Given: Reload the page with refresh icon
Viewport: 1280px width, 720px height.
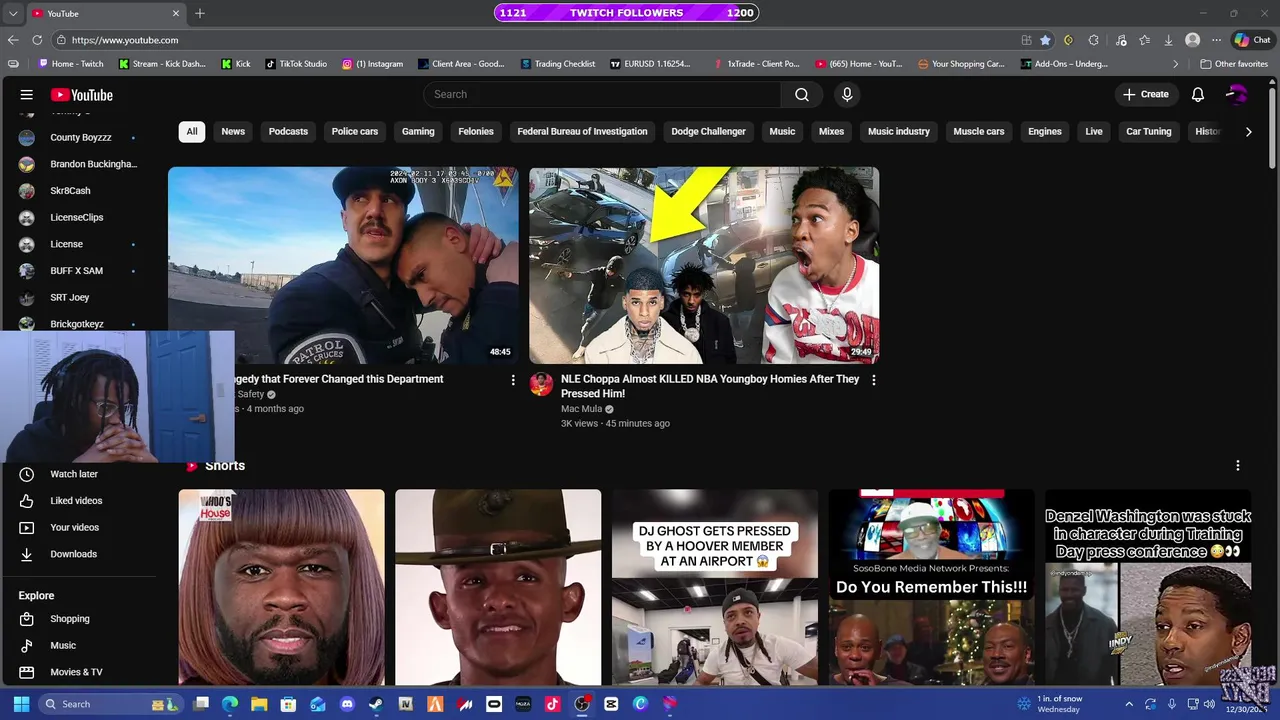Looking at the screenshot, I should 37,40.
